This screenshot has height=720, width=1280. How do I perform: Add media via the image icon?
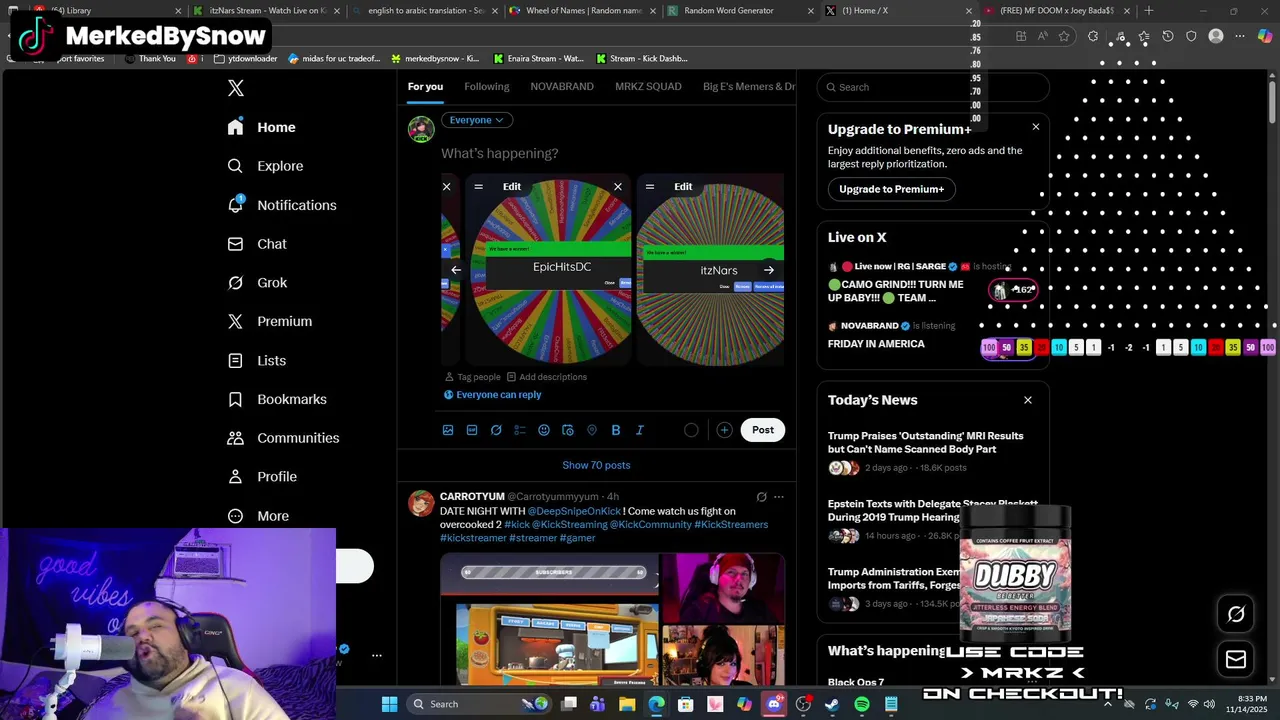tap(448, 430)
